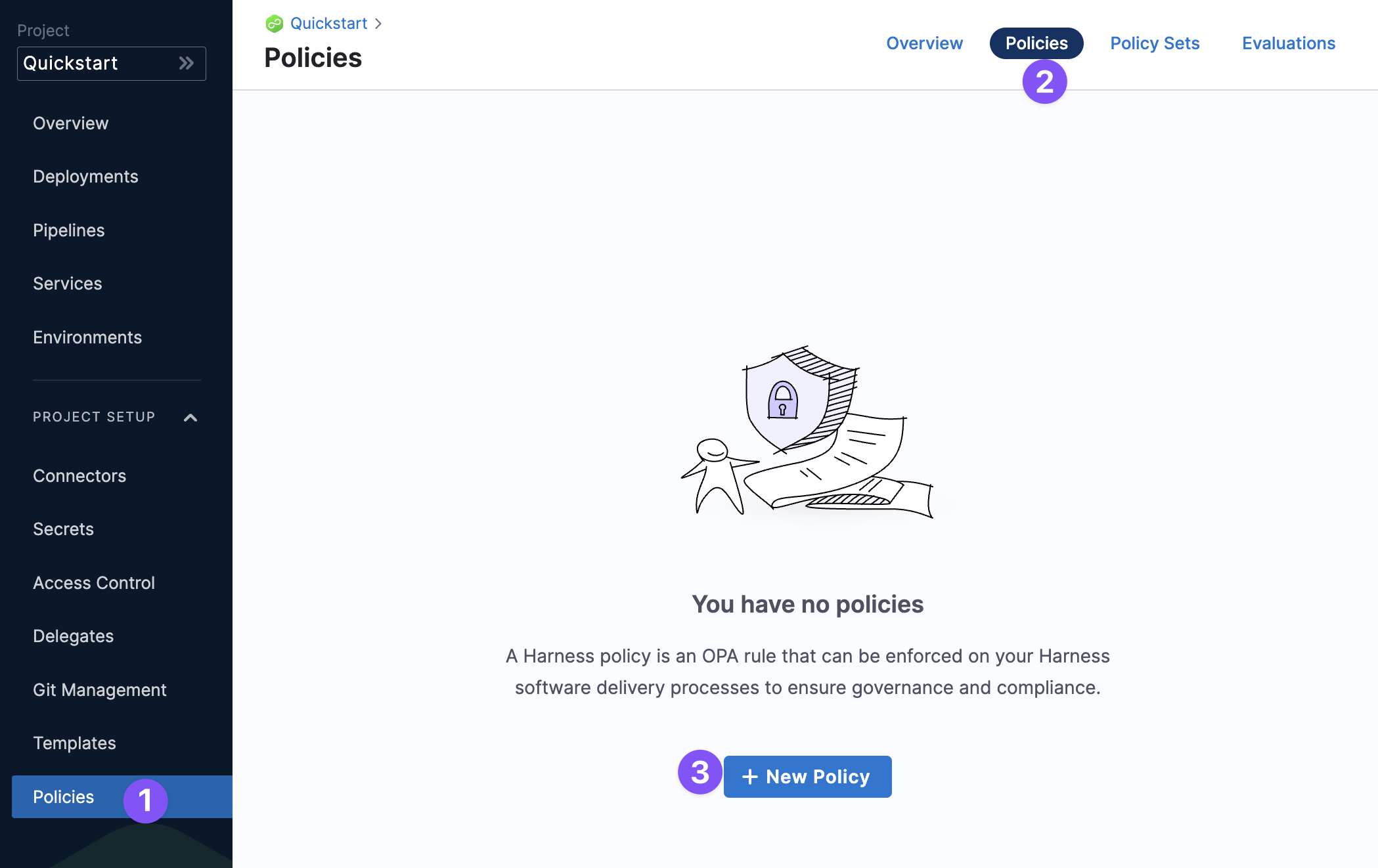Open Access Control settings
This screenshot has height=868, width=1378.
coord(94,583)
